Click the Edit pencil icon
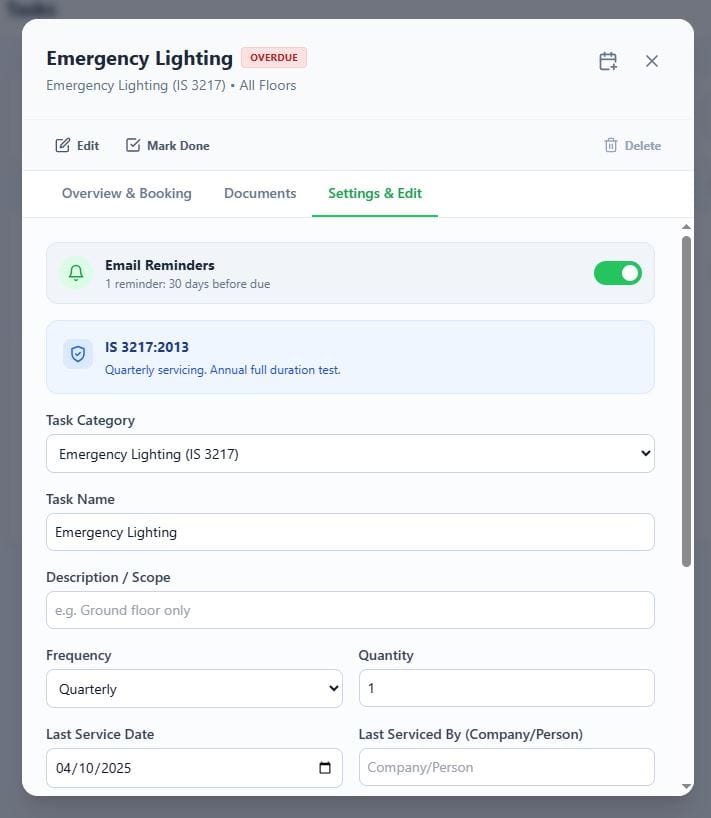Image resolution: width=711 pixels, height=818 pixels. tap(63, 145)
